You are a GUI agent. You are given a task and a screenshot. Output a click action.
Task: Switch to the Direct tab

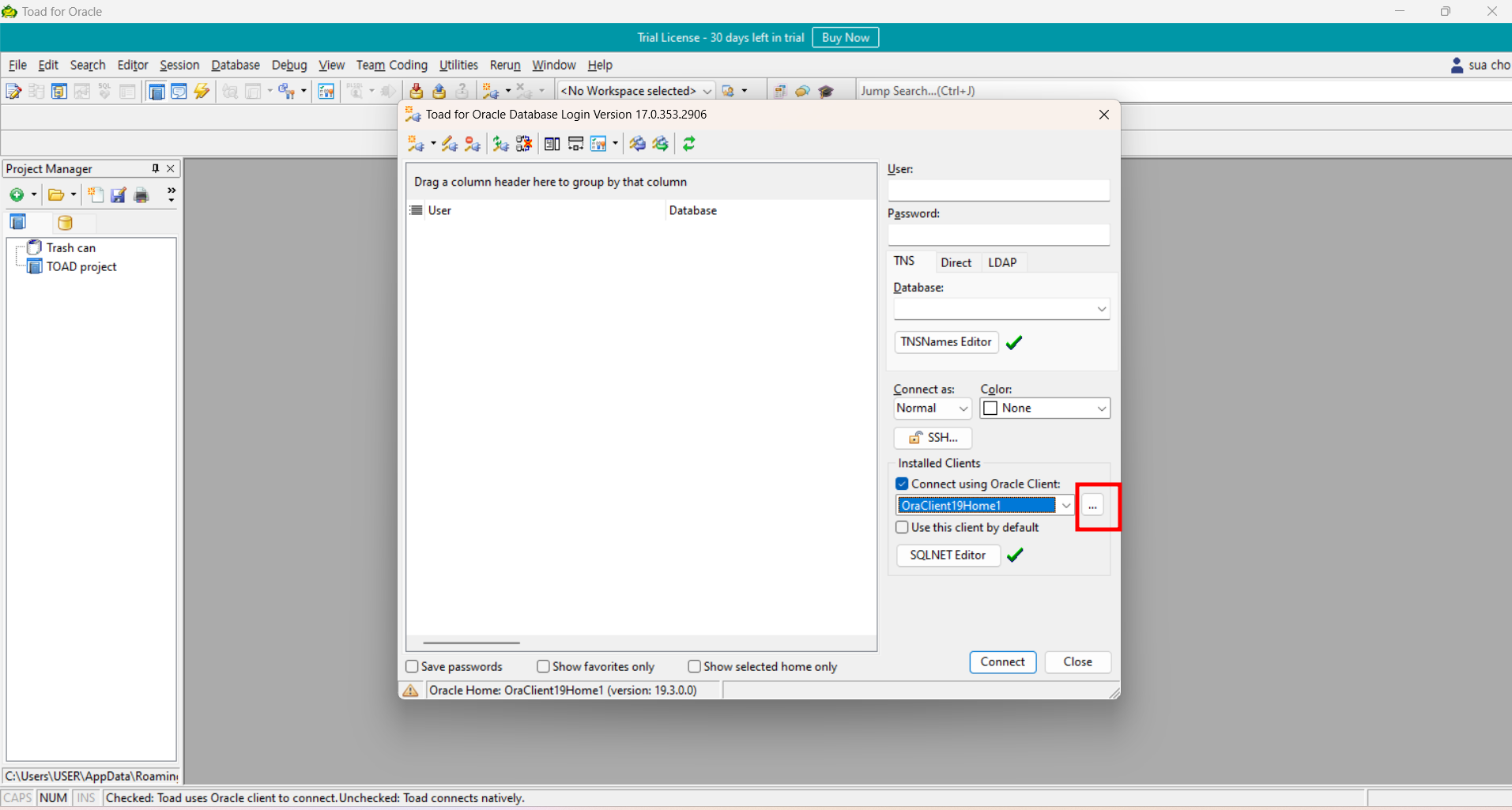point(956,262)
